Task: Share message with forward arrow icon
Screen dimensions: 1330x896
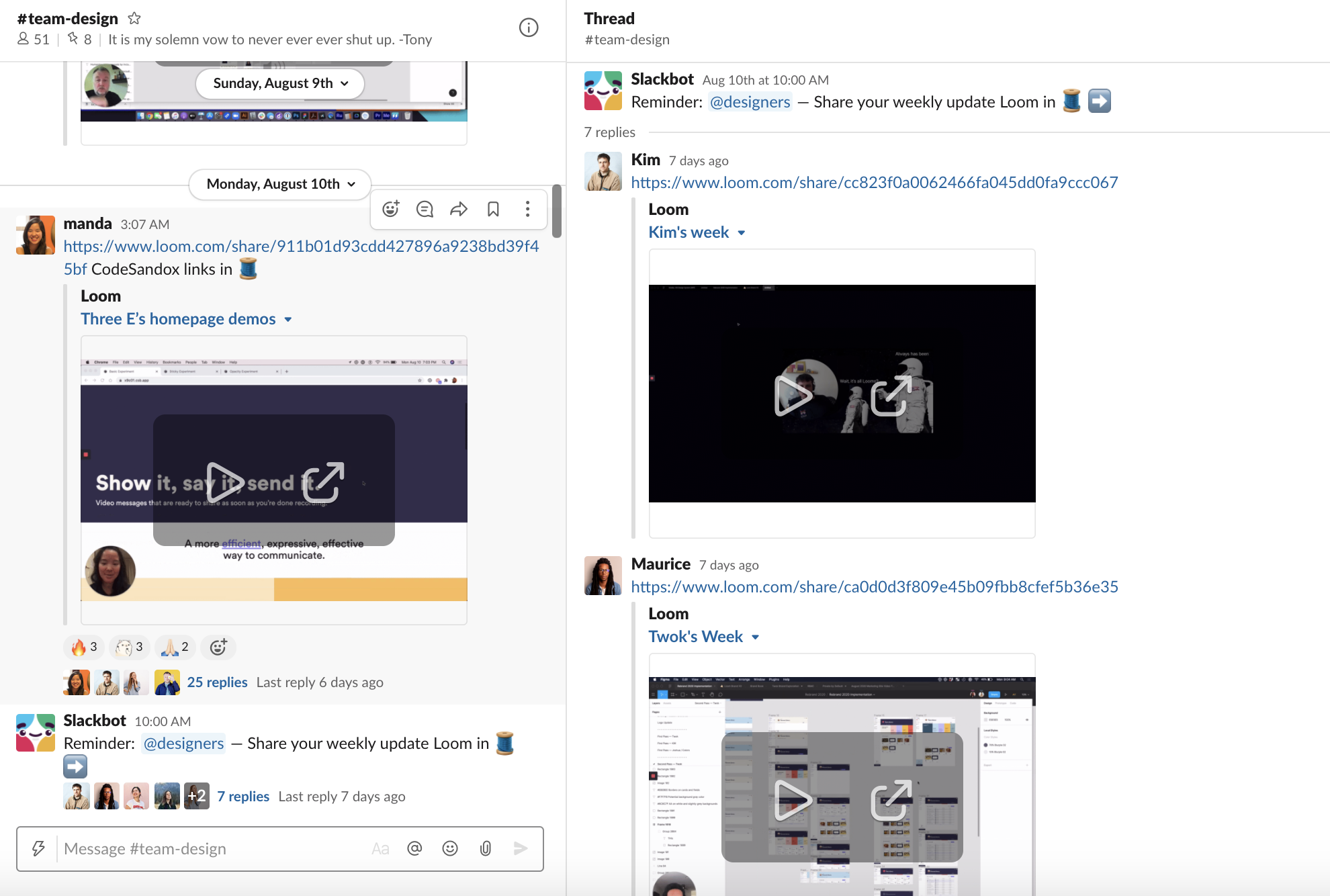Action: pos(459,209)
